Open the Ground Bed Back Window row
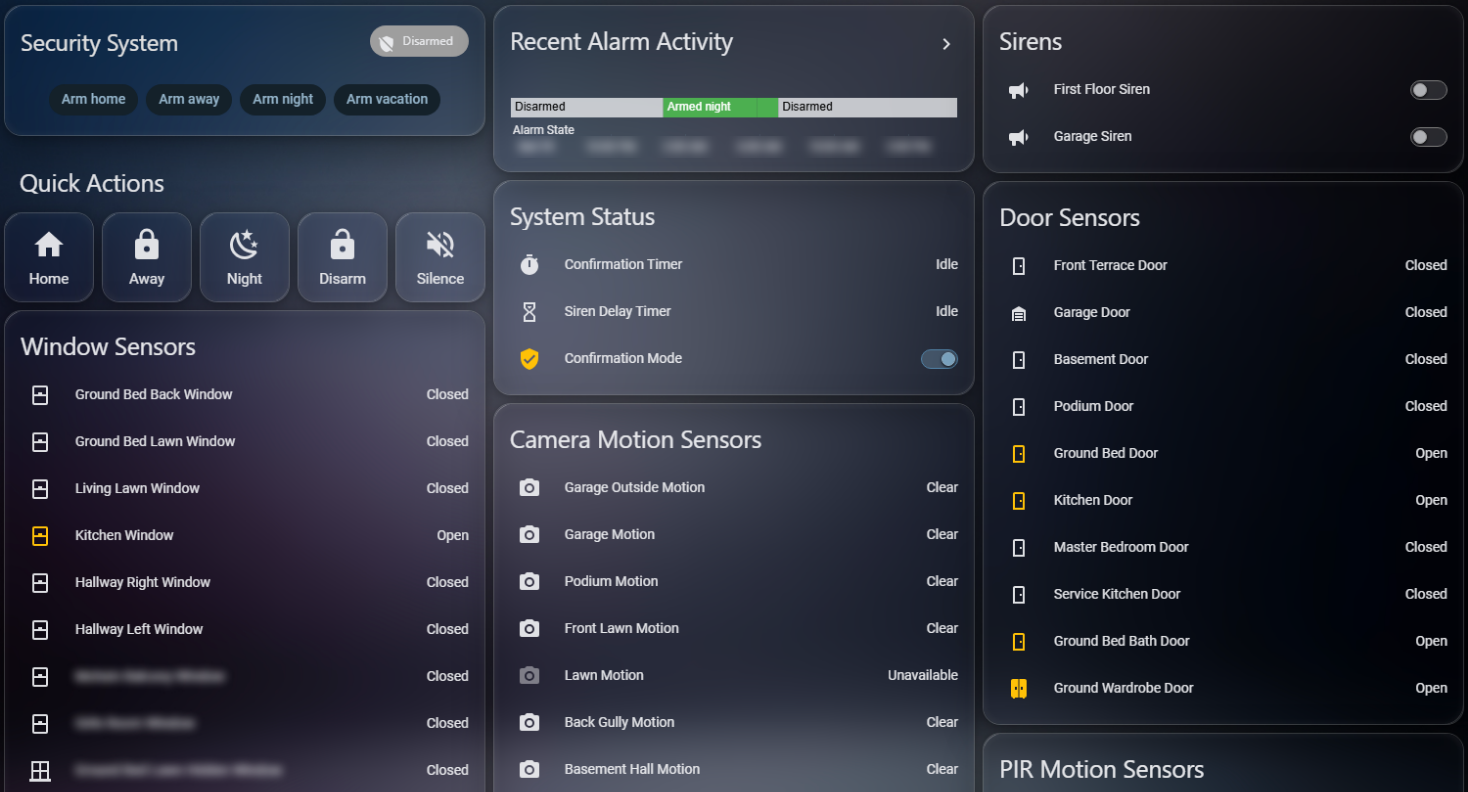This screenshot has width=1468, height=792. [x=245, y=395]
